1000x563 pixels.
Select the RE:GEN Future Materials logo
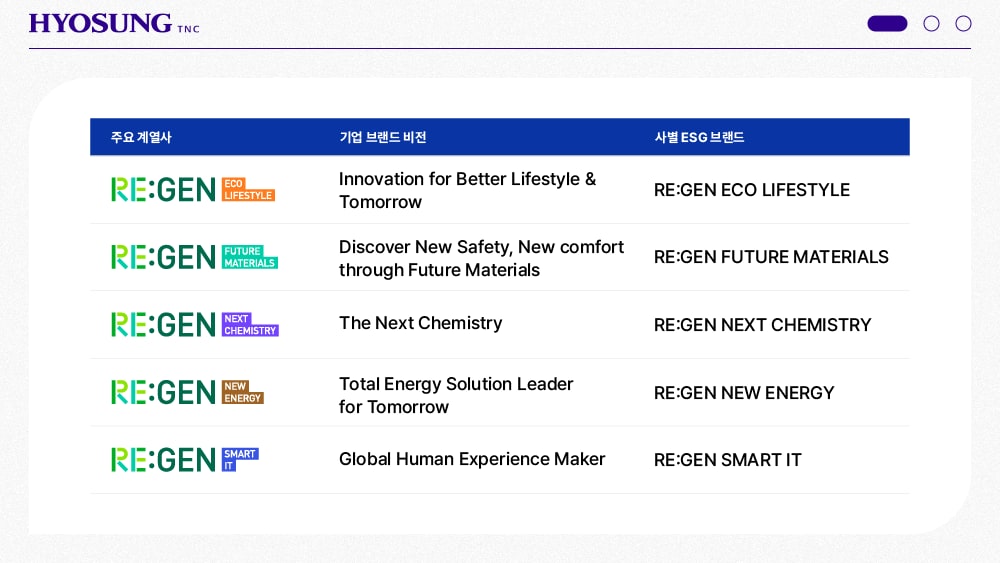[x=195, y=257]
